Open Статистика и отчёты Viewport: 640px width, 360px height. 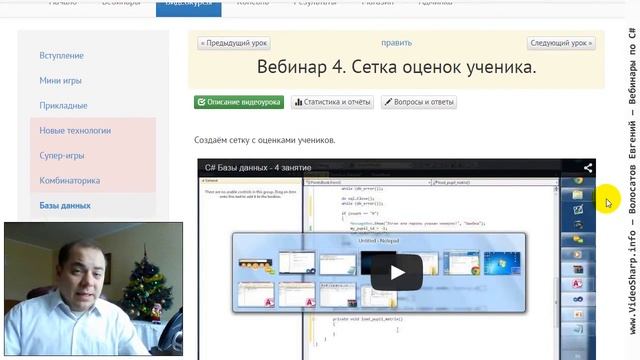333,102
